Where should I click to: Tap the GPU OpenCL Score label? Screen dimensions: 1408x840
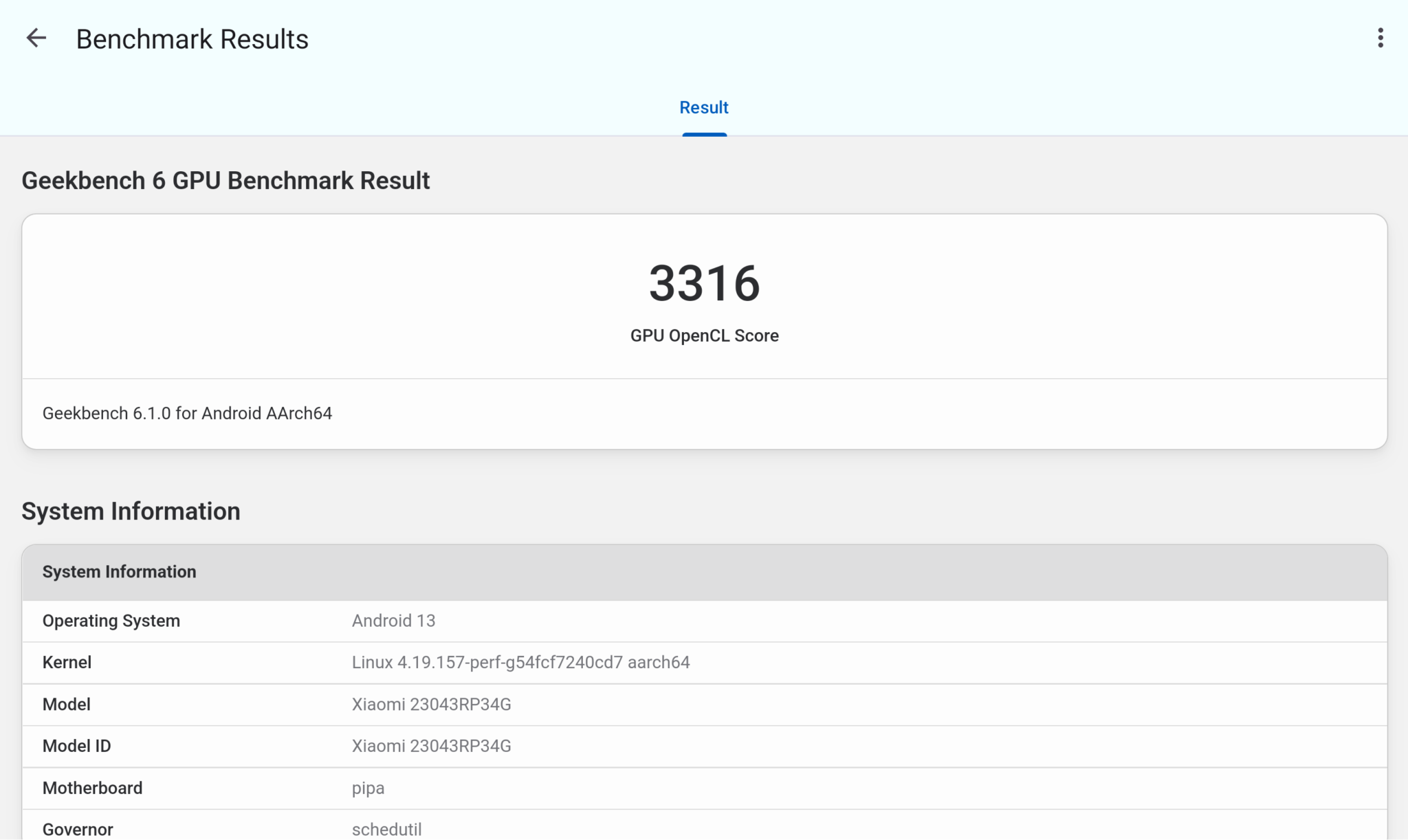pyautogui.click(x=704, y=335)
